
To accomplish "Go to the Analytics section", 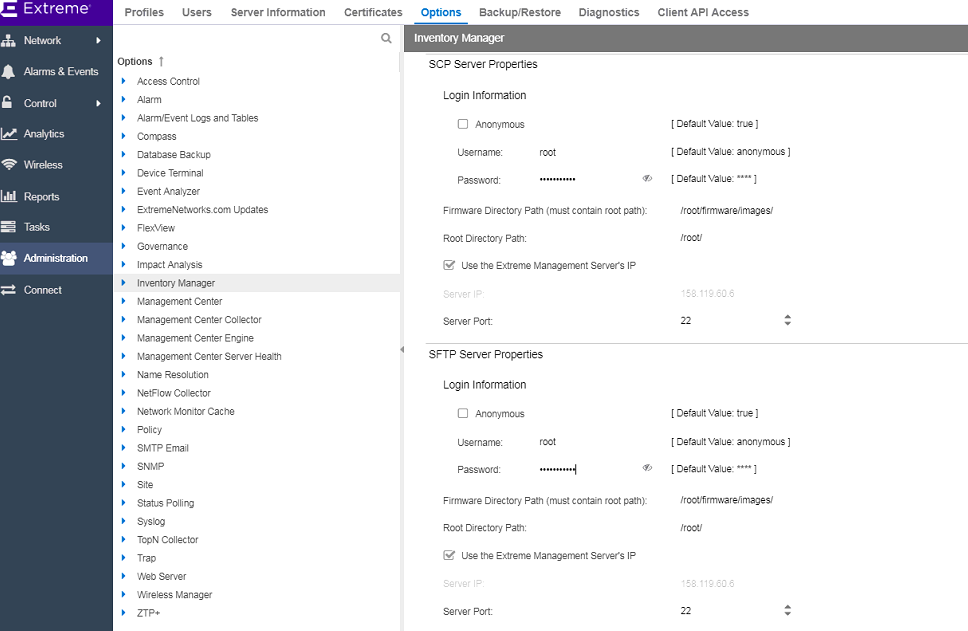I will (56, 134).
